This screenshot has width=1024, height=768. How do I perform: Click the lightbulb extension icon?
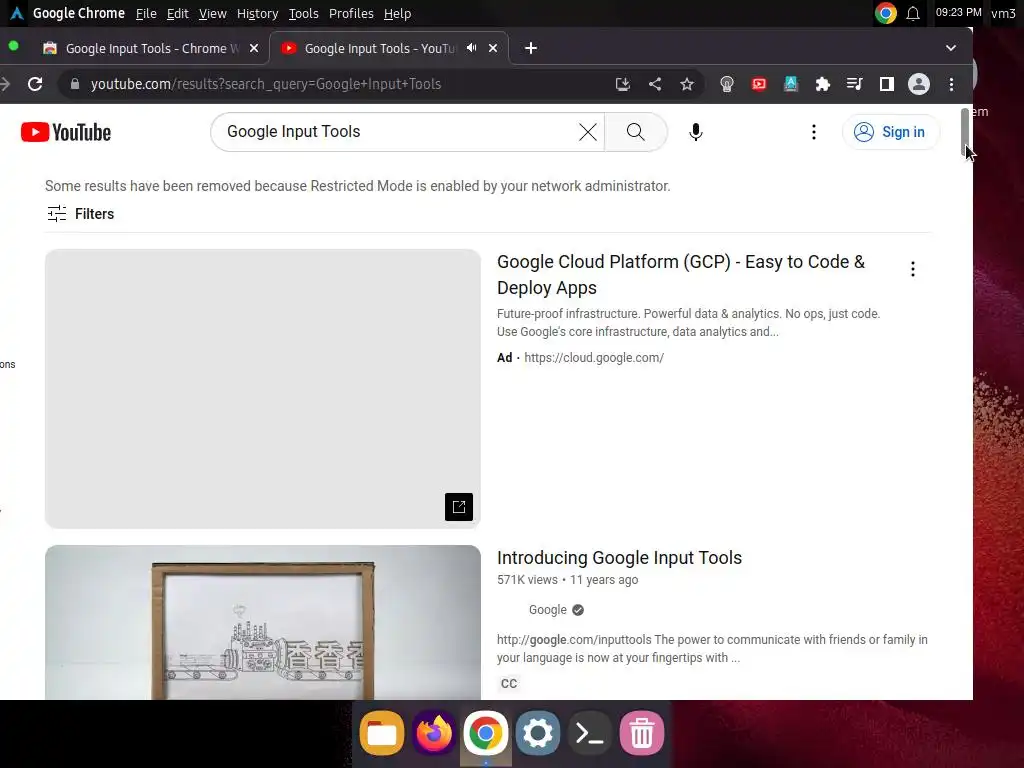coord(726,84)
